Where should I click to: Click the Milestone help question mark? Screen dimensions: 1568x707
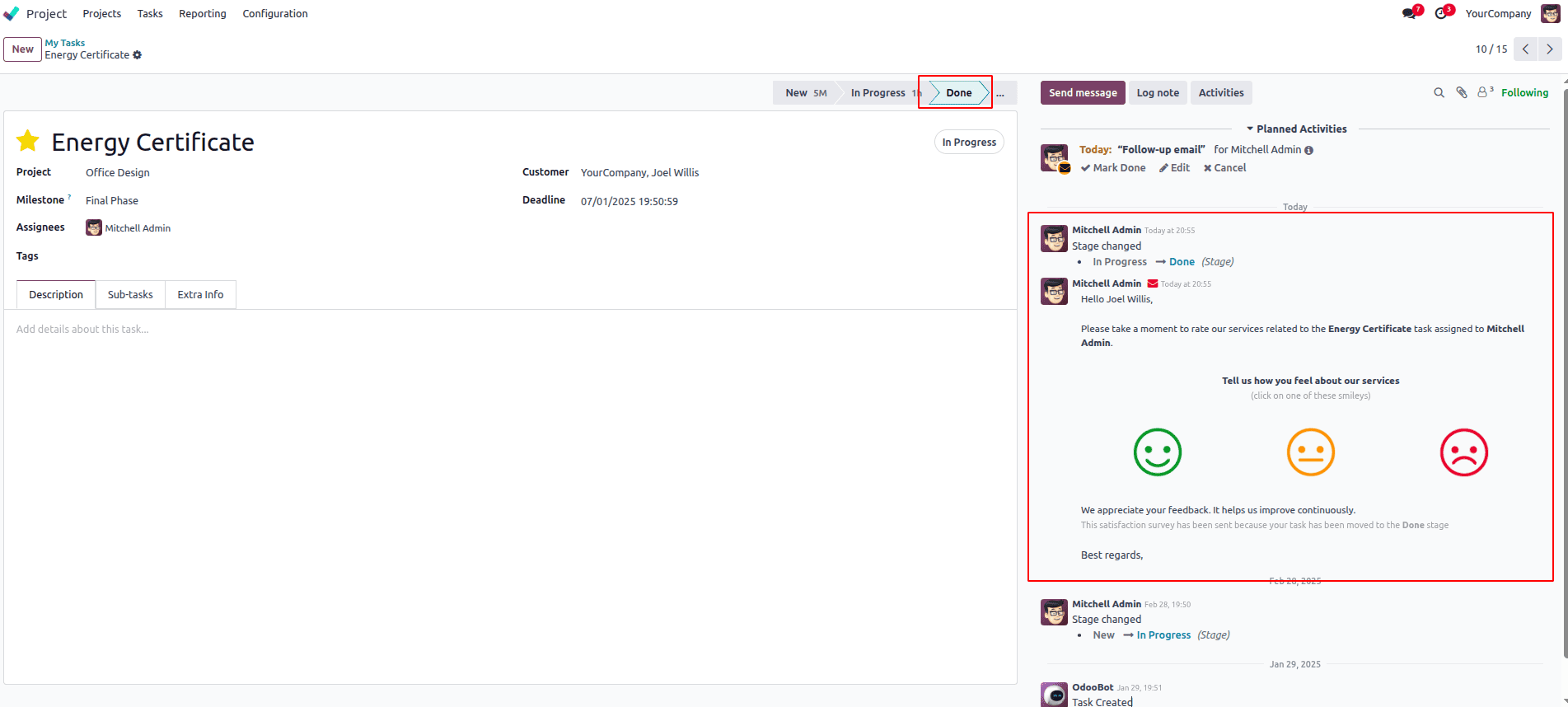tap(69, 197)
